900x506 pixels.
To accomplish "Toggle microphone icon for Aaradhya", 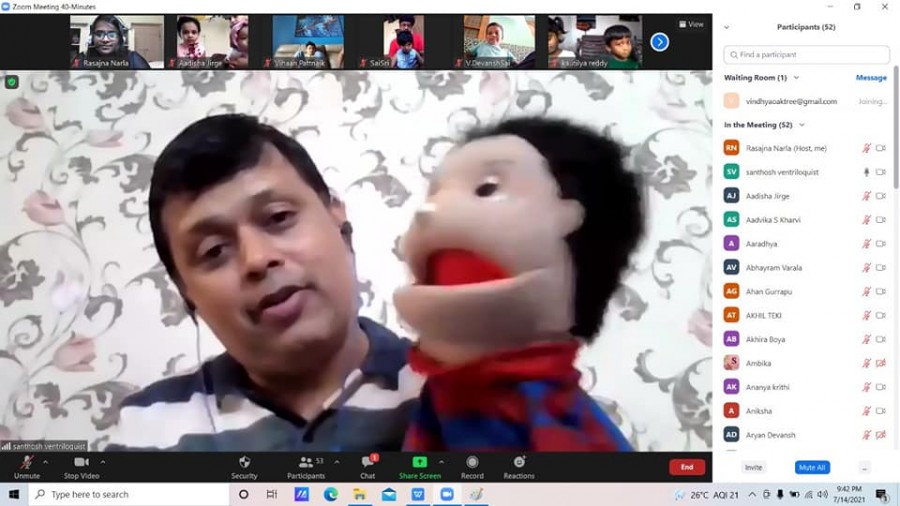I will coord(867,244).
